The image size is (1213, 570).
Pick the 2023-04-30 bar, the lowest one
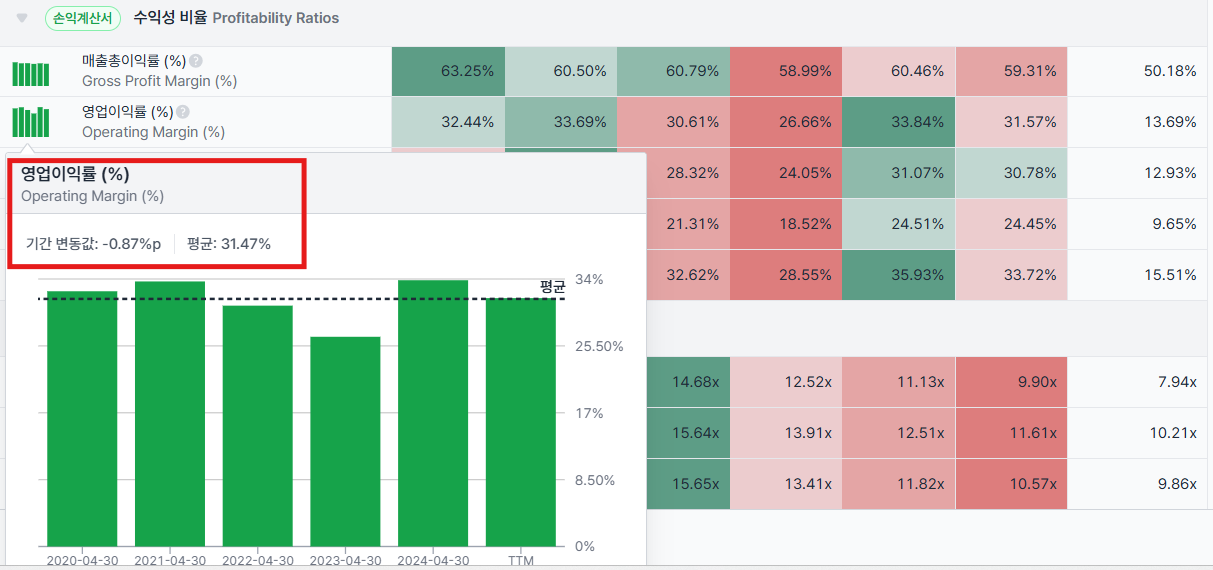[x=345, y=442]
